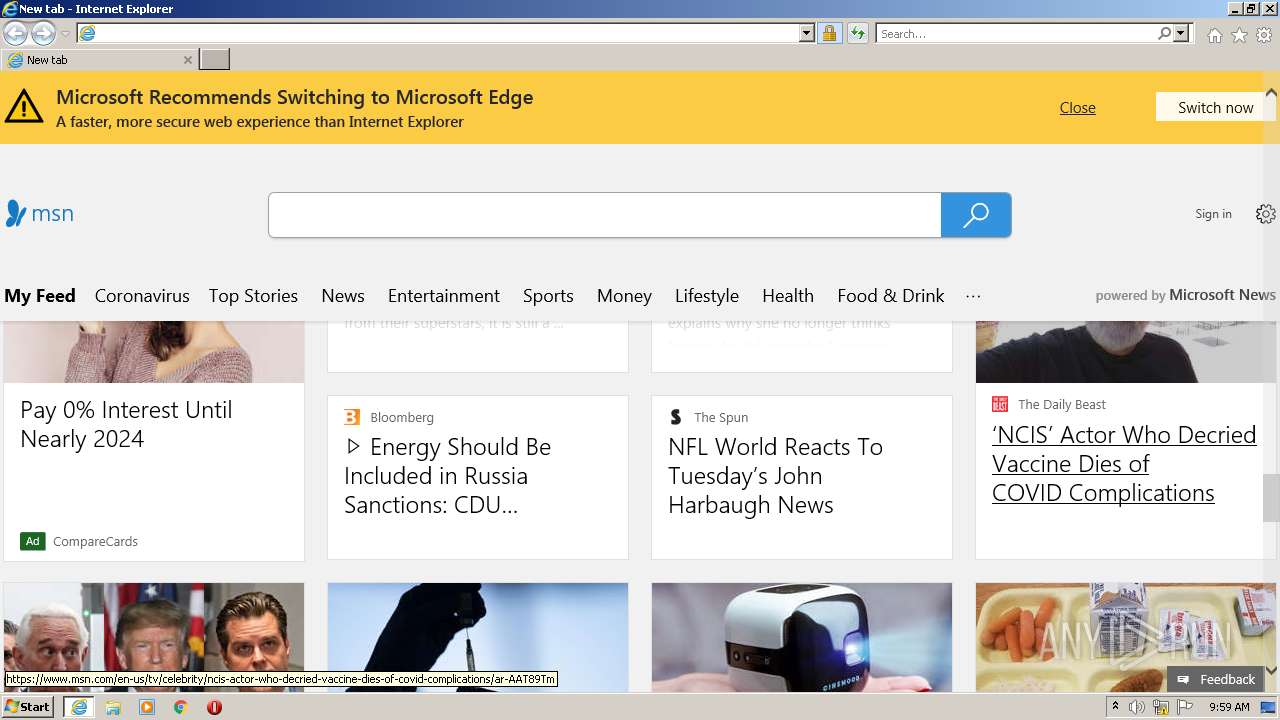This screenshot has height=720, width=1280.
Task: Open Internet Explorer from the taskbar
Action: [x=78, y=707]
